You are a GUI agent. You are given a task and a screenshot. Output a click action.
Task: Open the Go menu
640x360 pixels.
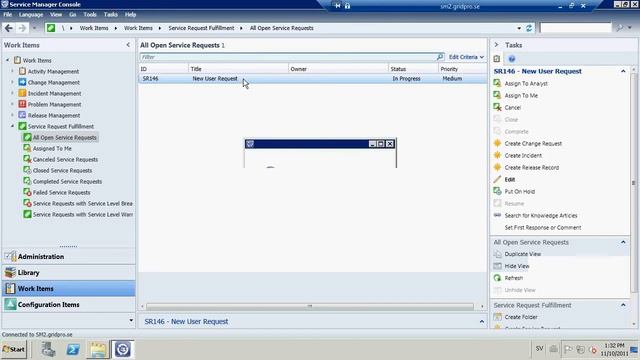73,14
